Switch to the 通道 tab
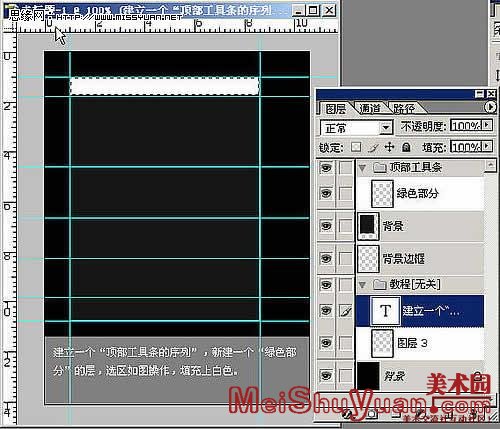Viewport: 500px width, 429px height. [369, 109]
